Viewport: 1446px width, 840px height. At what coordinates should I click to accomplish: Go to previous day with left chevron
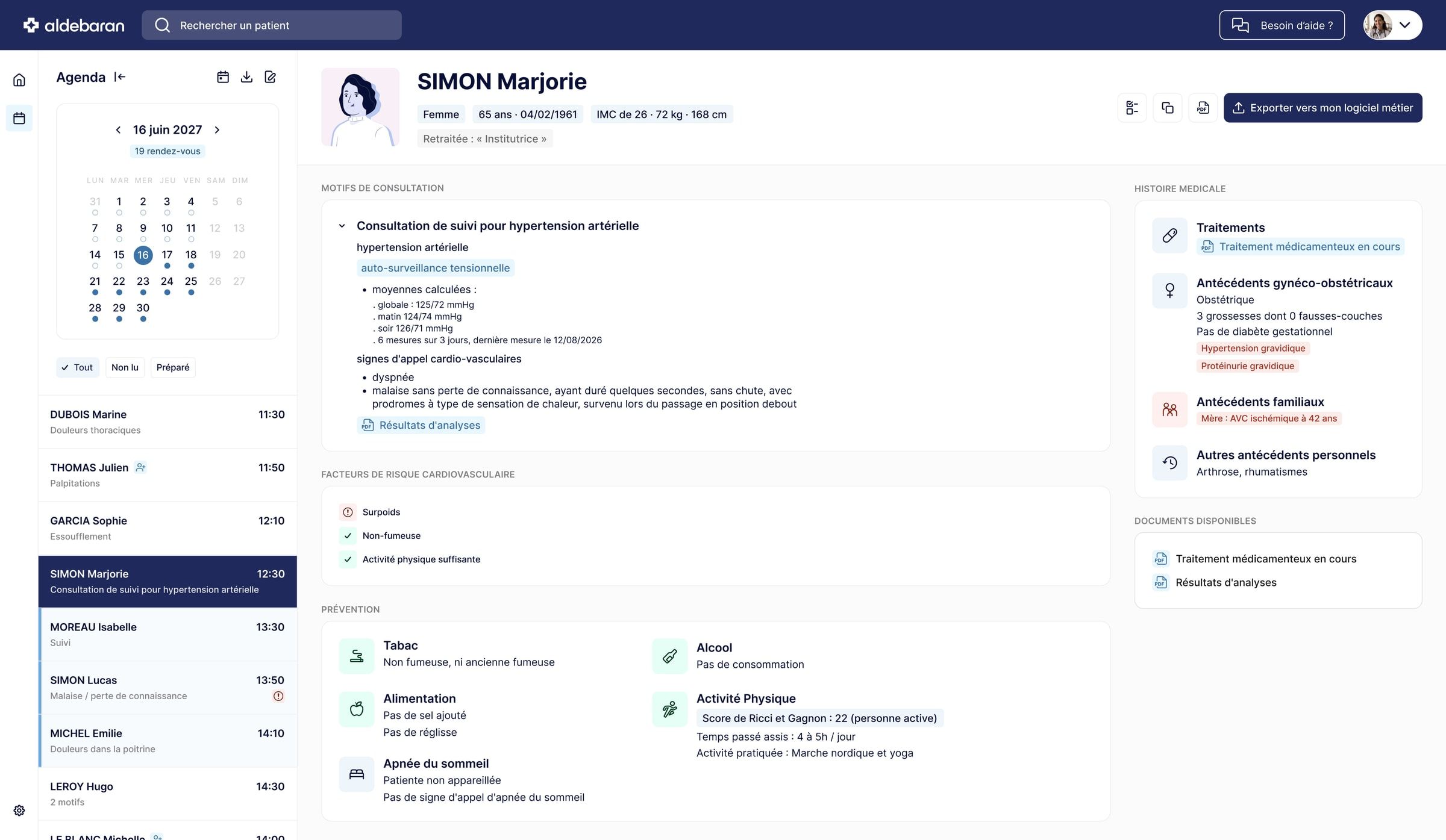point(118,130)
